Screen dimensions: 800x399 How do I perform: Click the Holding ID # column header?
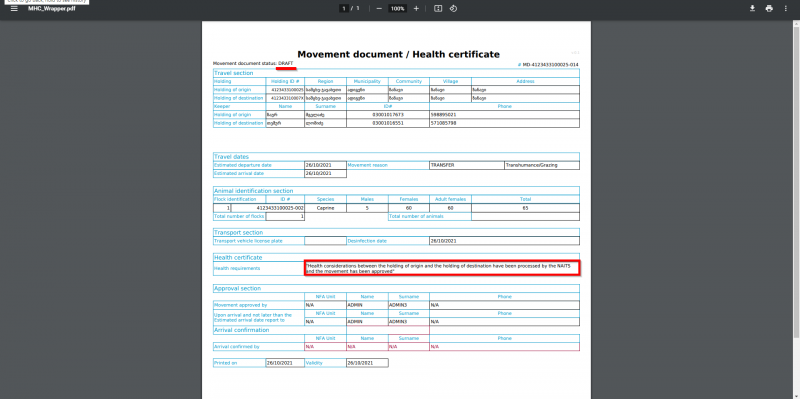pyautogui.click(x=285, y=81)
